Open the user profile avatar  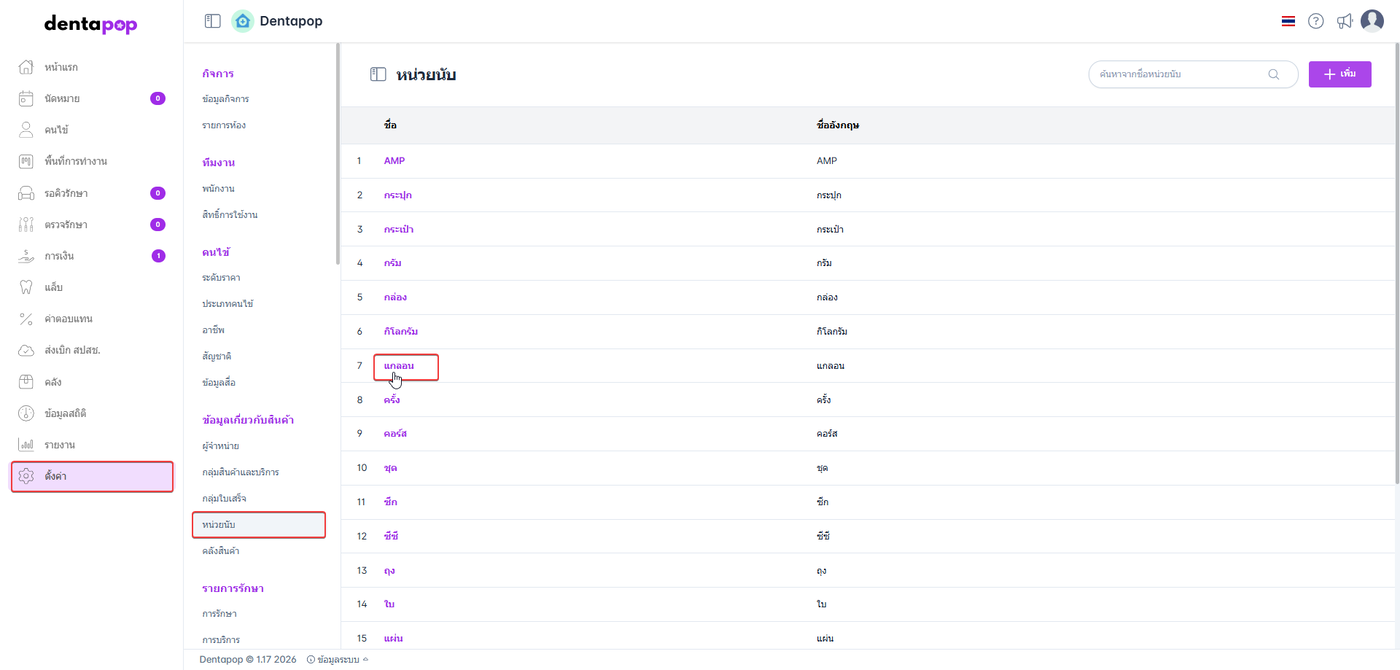pyautogui.click(x=1372, y=21)
